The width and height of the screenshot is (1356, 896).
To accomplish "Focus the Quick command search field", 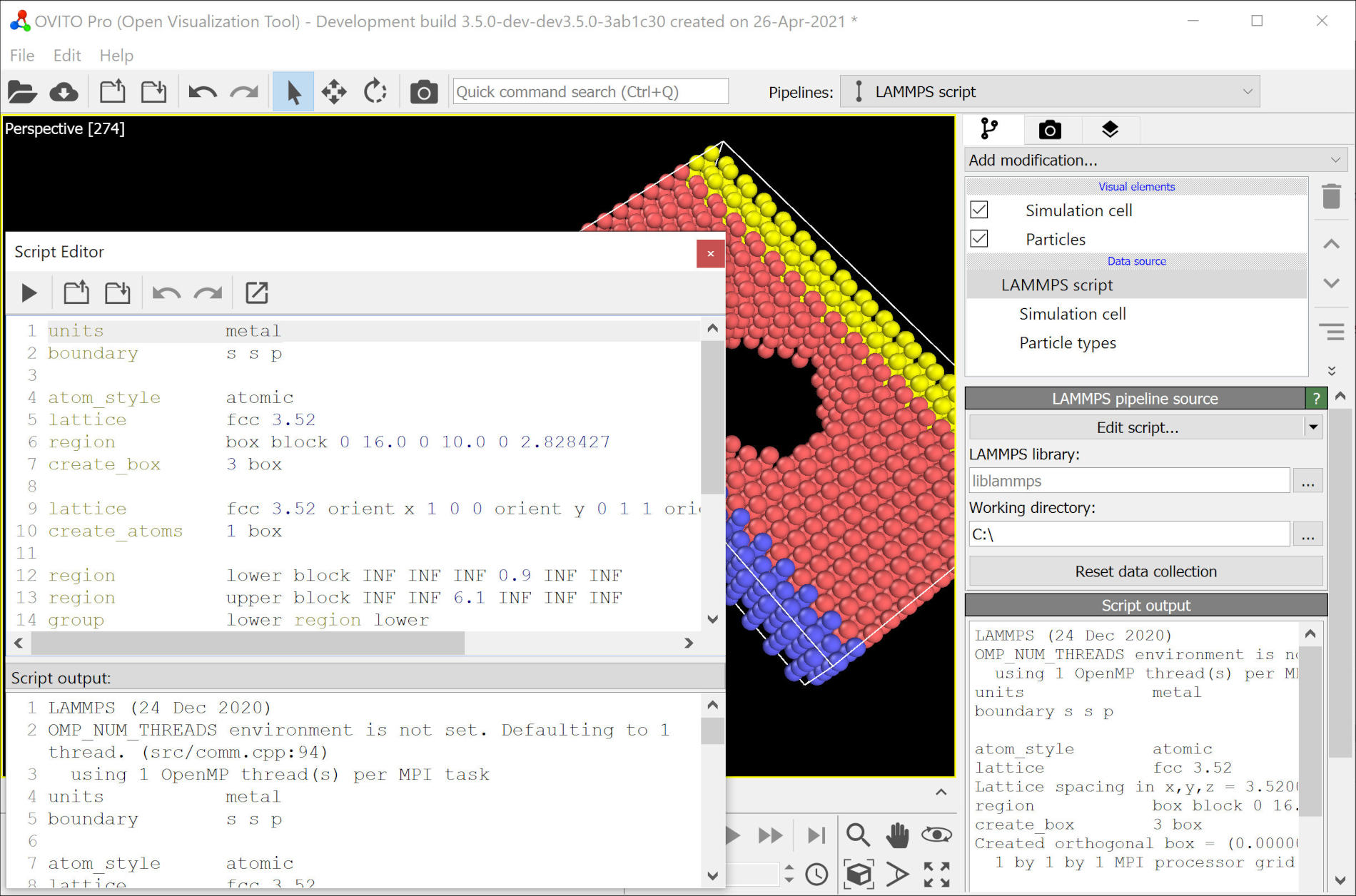I will (x=590, y=92).
